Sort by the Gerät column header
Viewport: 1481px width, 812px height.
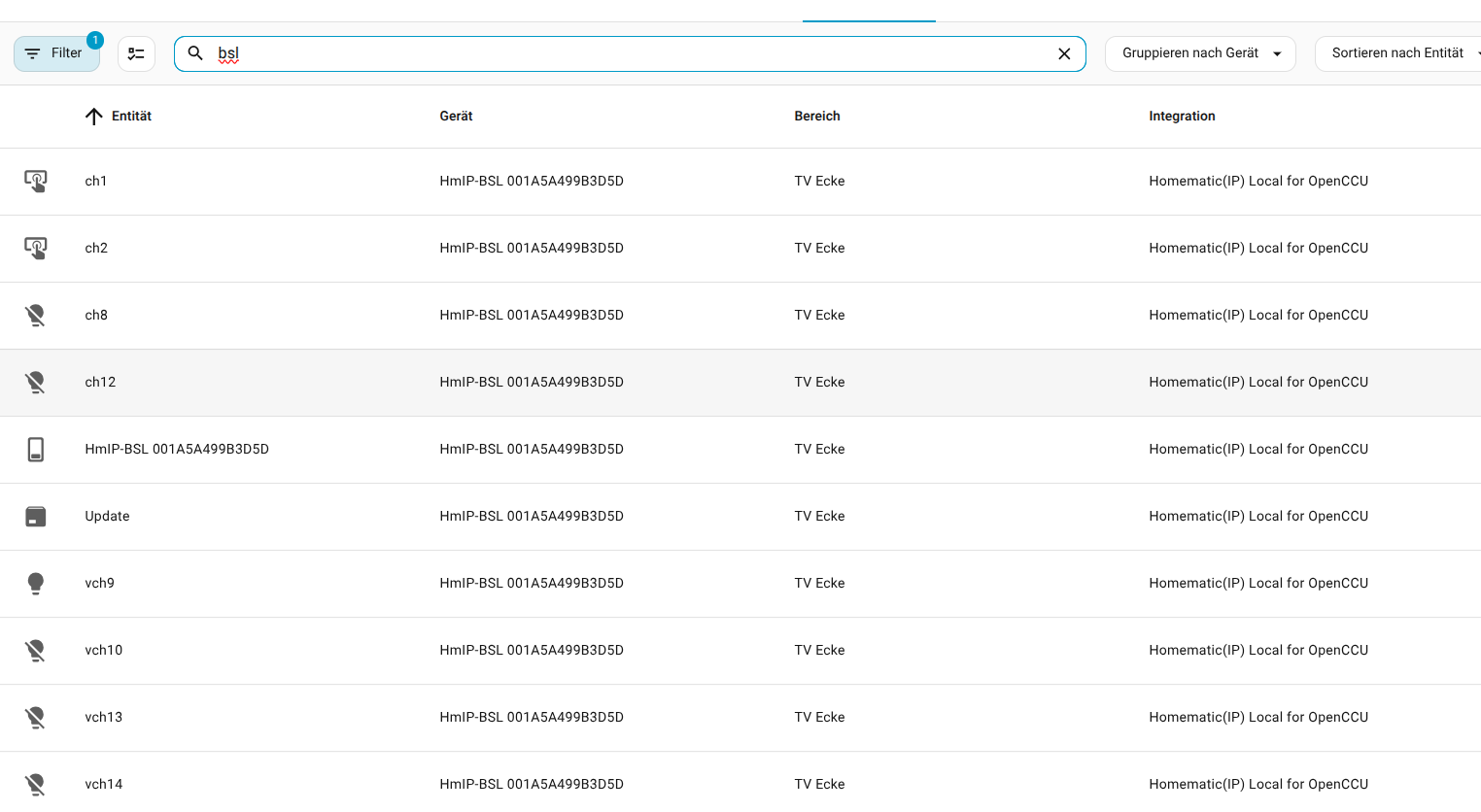(x=456, y=117)
